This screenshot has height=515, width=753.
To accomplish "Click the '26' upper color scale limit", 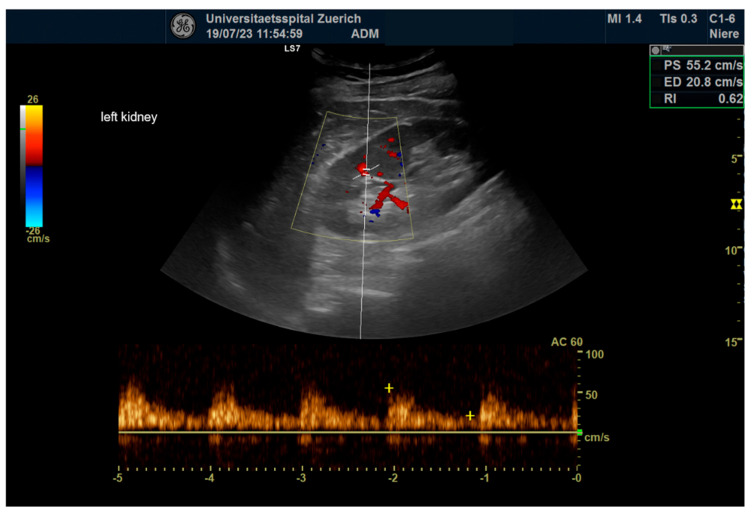I will (x=33, y=99).
